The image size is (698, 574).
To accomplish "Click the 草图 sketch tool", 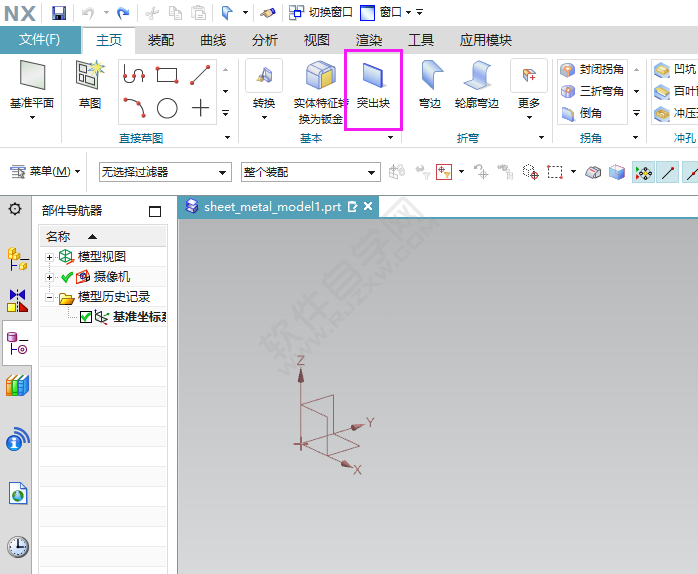I will click(x=89, y=85).
